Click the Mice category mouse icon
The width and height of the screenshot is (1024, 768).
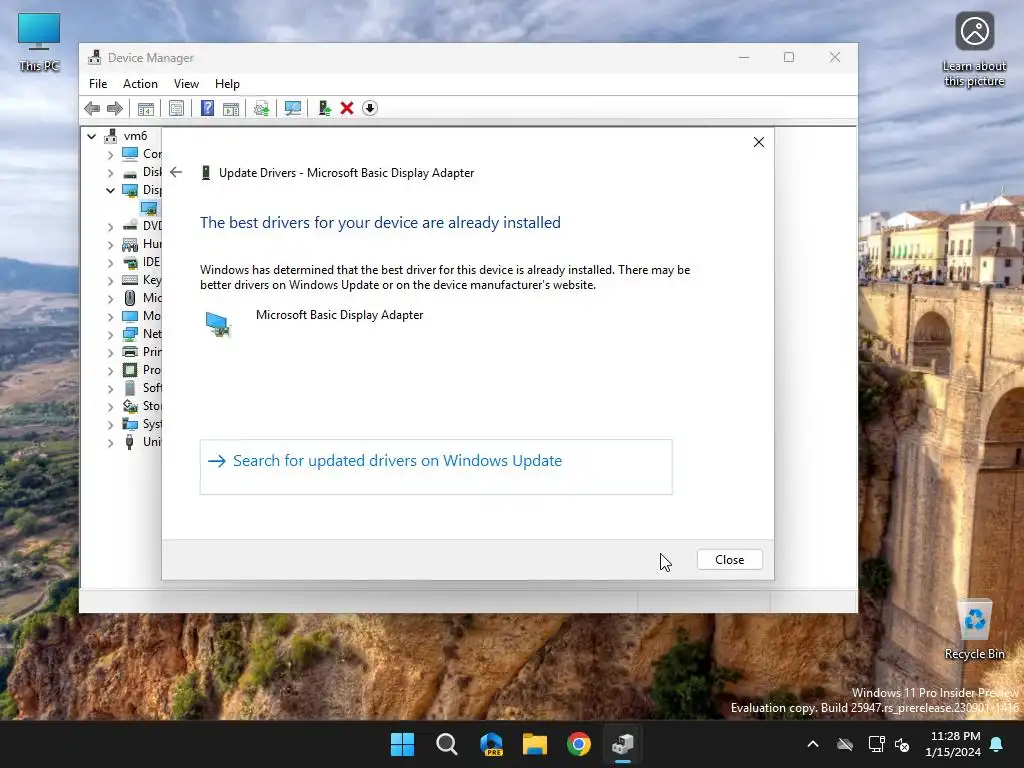coord(130,298)
